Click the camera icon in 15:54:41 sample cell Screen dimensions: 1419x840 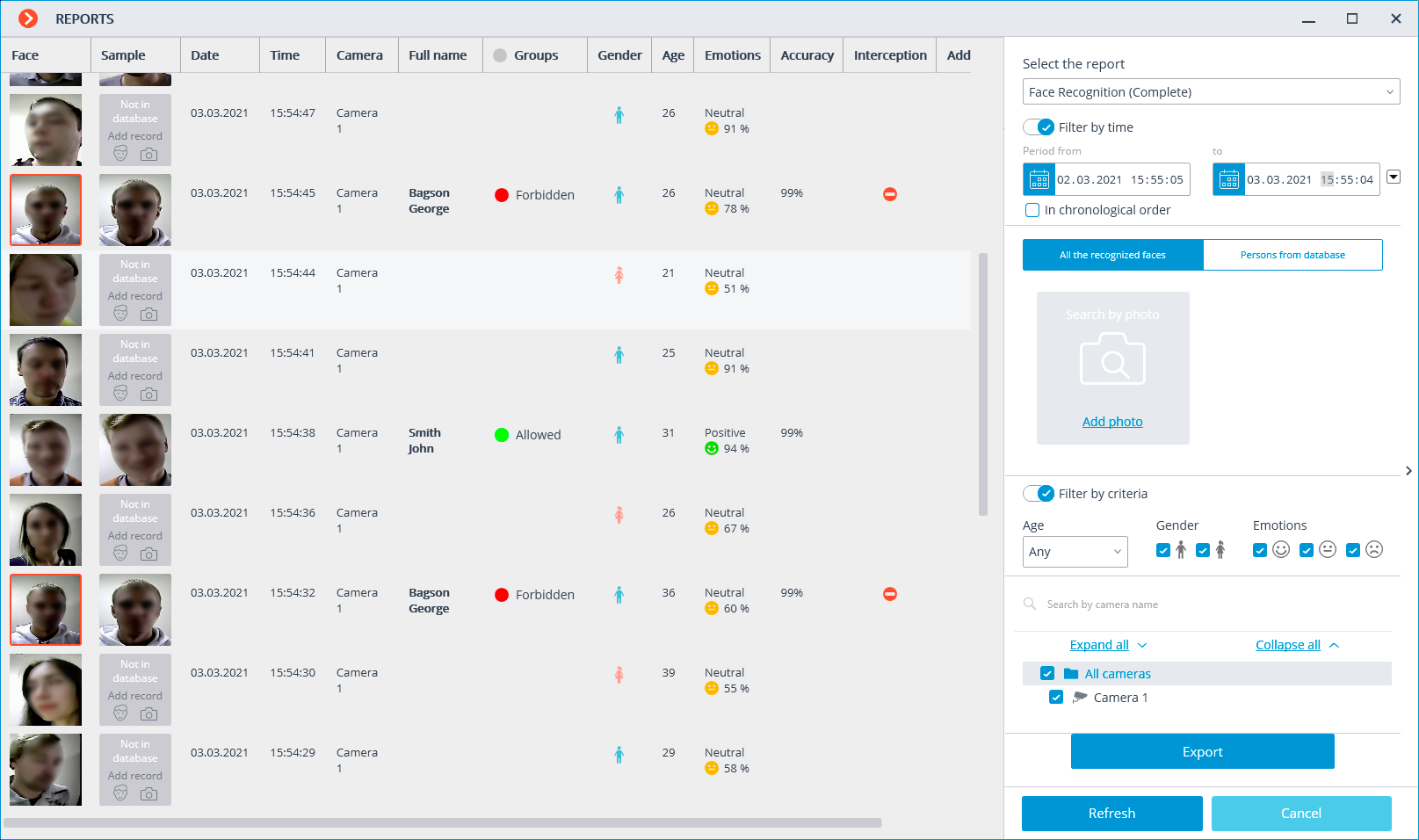[149, 394]
